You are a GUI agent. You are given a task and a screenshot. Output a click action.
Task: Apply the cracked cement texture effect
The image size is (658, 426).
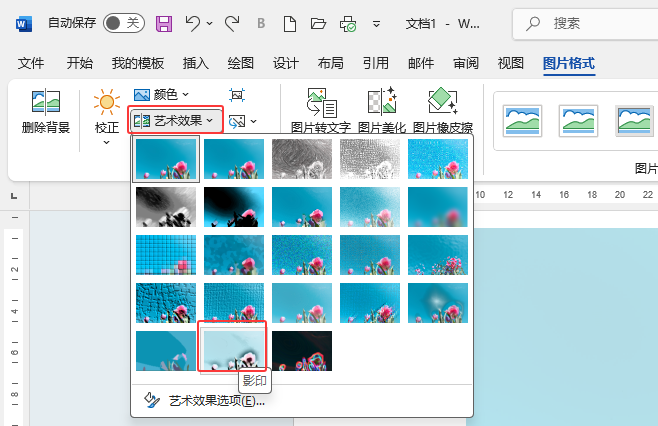click(166, 303)
